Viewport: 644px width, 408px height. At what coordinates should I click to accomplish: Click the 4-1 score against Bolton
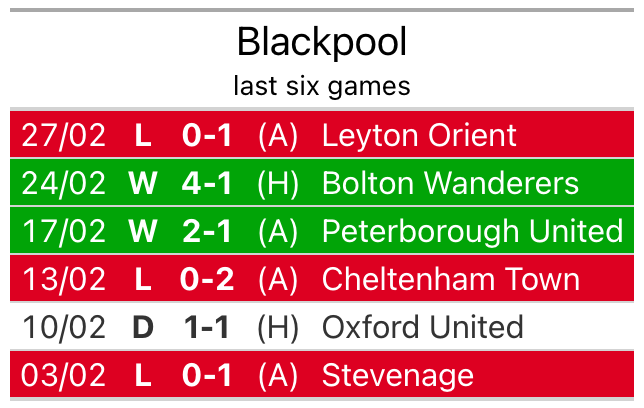pyautogui.click(x=207, y=183)
